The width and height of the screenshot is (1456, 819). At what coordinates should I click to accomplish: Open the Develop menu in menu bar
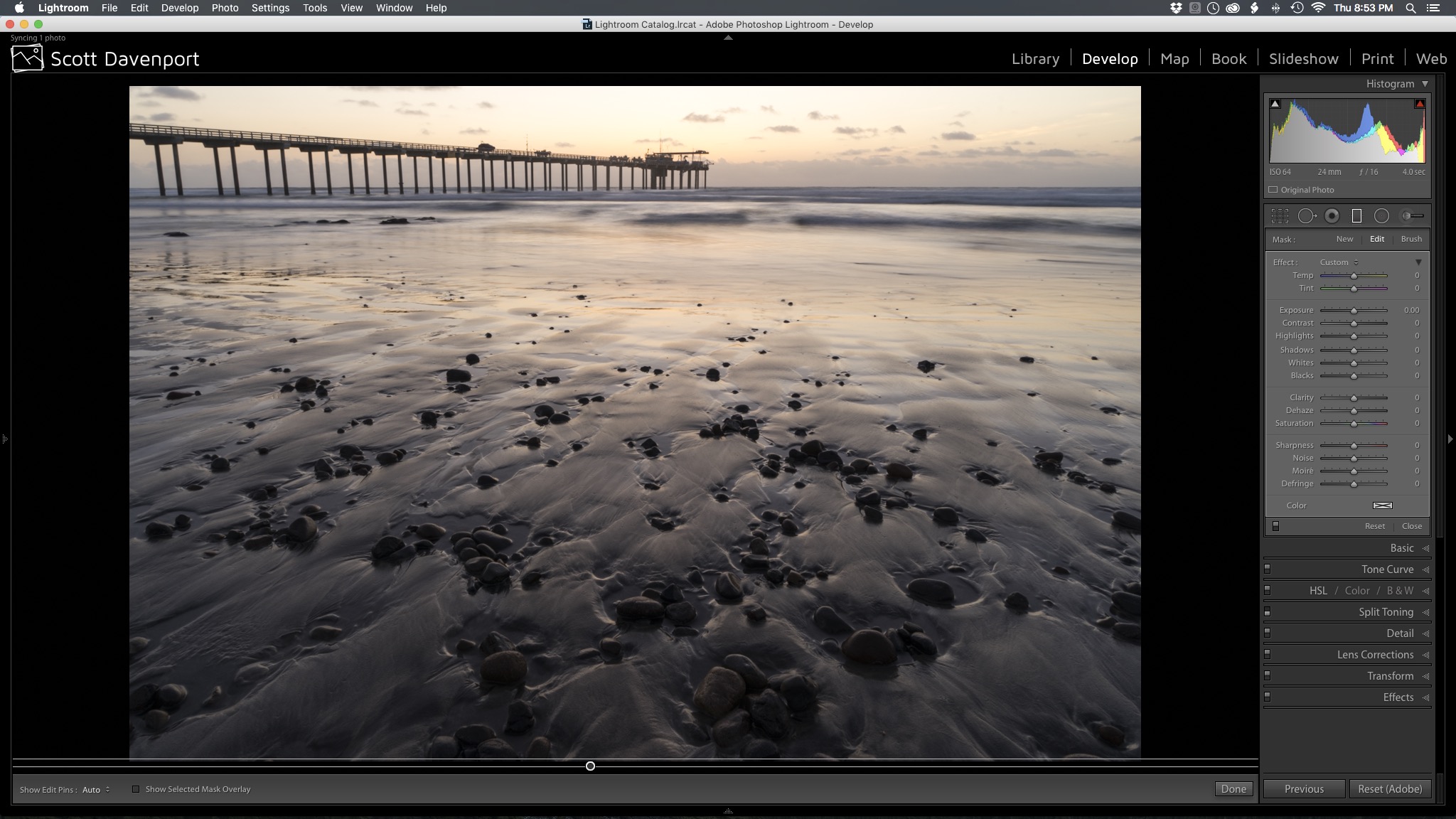tap(178, 8)
